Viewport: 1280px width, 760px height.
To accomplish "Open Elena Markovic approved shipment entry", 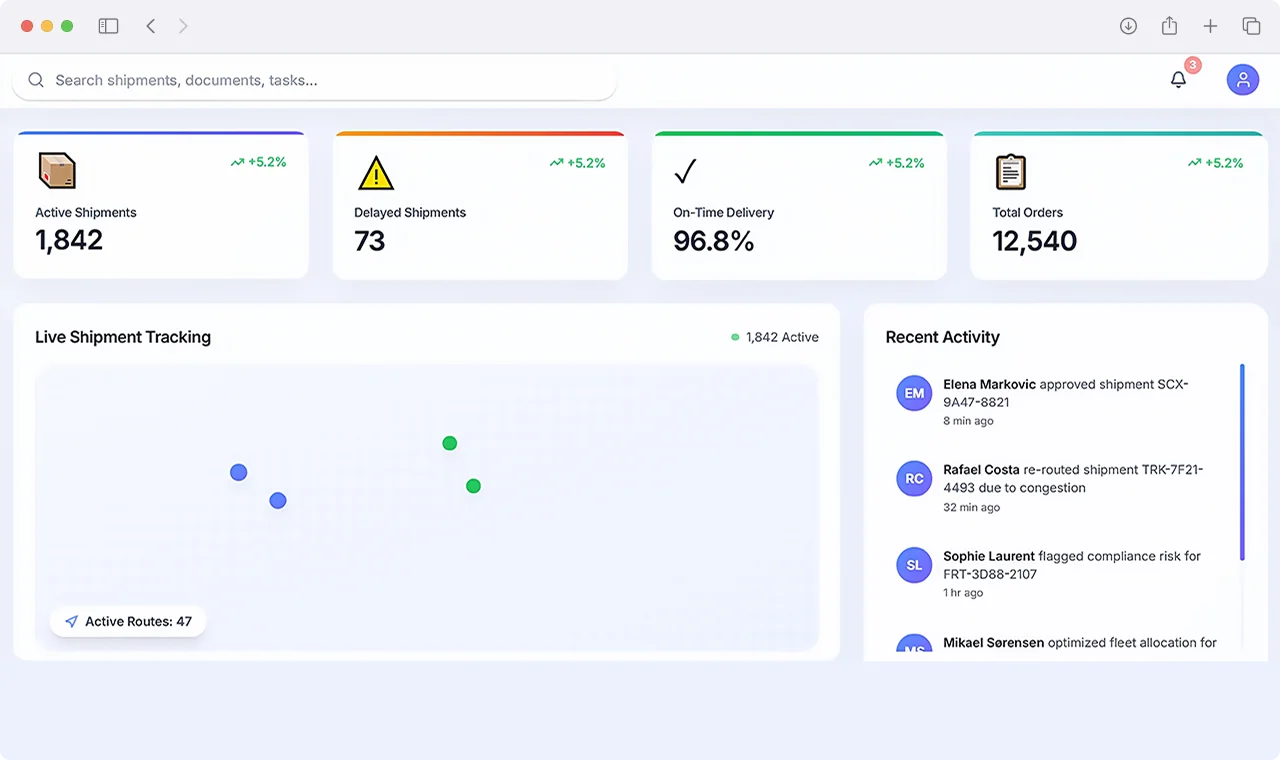I will [x=1060, y=401].
